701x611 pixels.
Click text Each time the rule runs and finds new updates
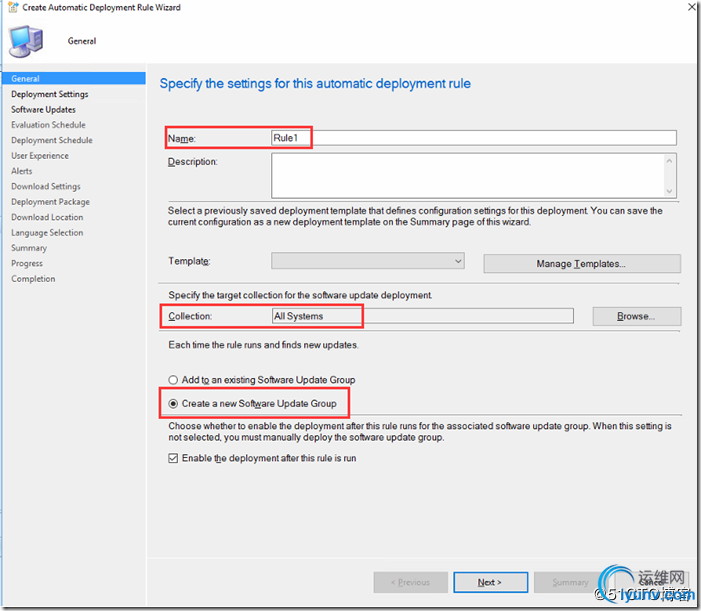click(x=263, y=345)
